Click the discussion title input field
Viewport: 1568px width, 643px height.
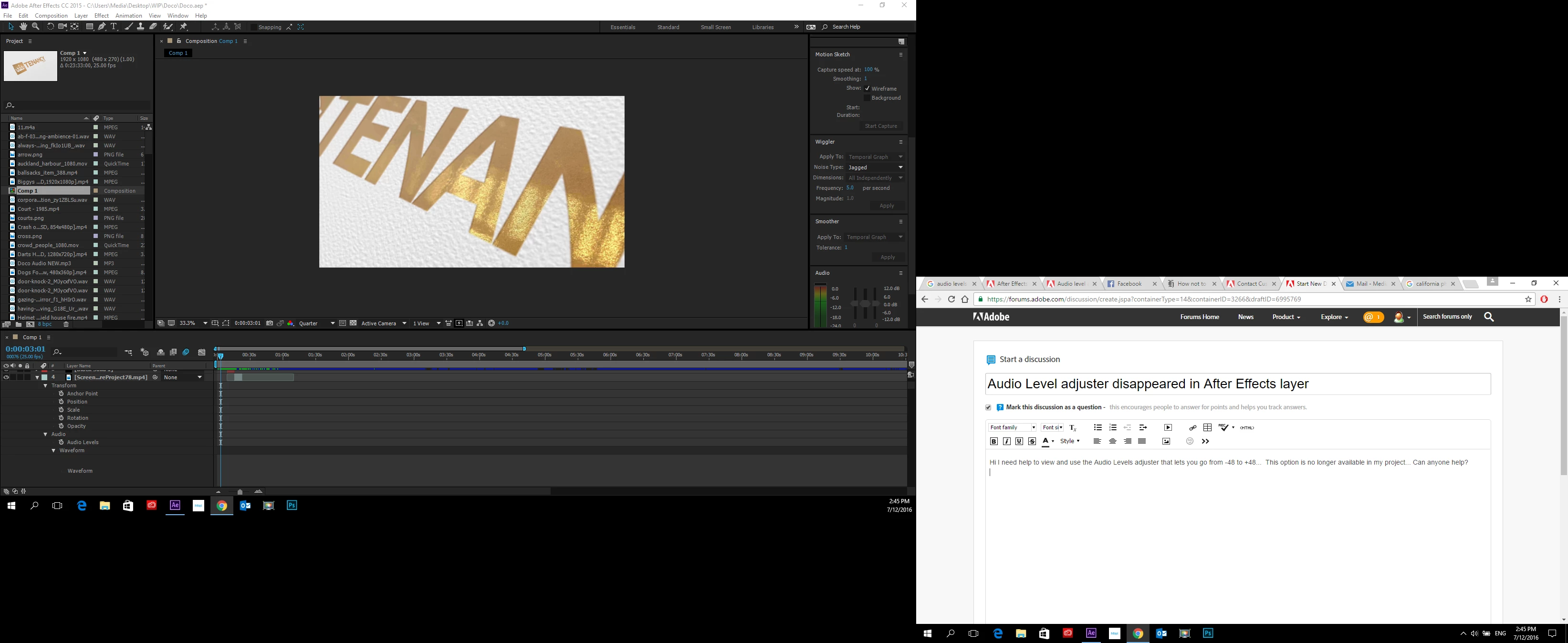[x=1237, y=384]
